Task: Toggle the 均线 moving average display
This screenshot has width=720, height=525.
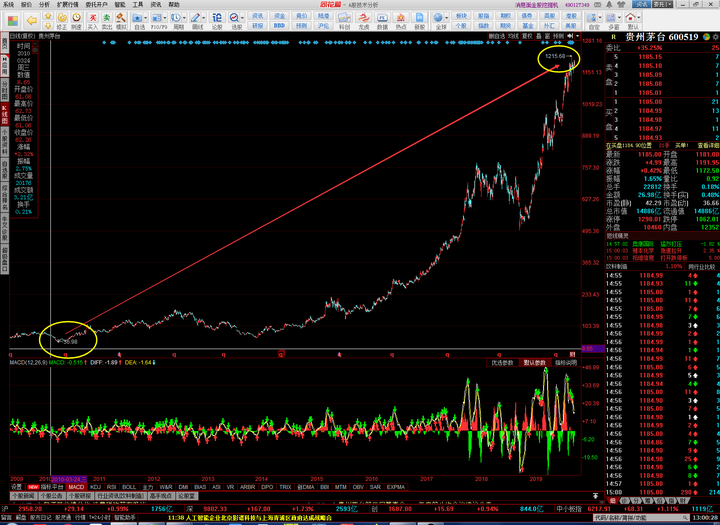Action: coord(513,36)
